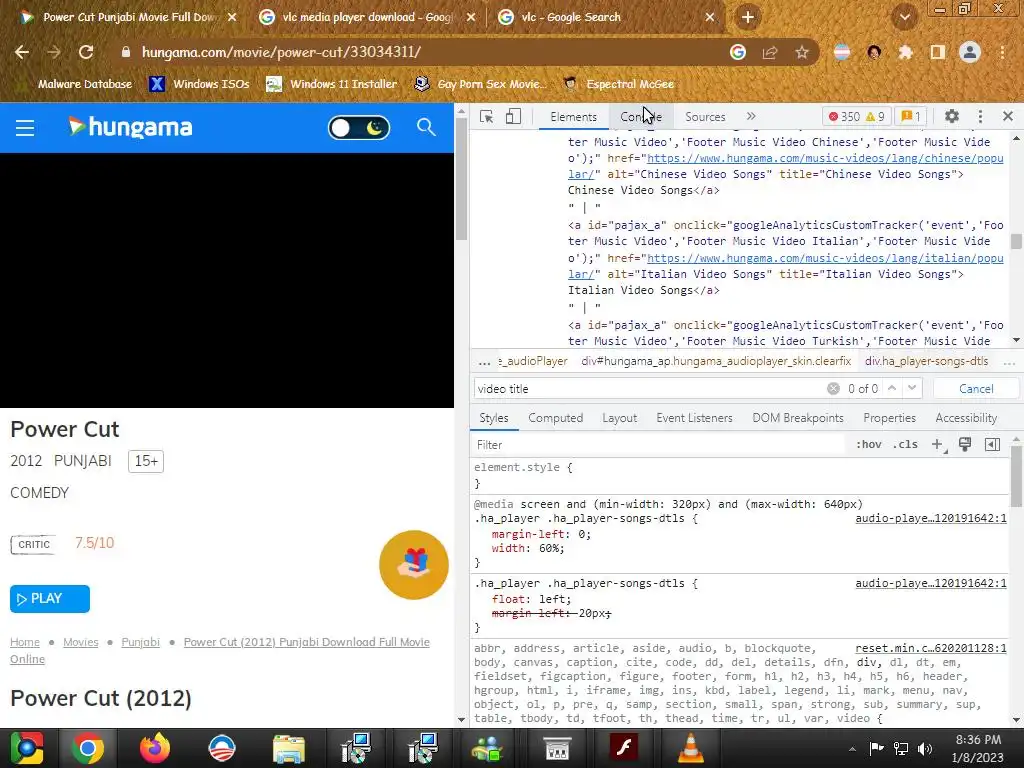The height and width of the screenshot is (768, 1024).
Task: Open DevTools settings gear
Action: coord(952,116)
